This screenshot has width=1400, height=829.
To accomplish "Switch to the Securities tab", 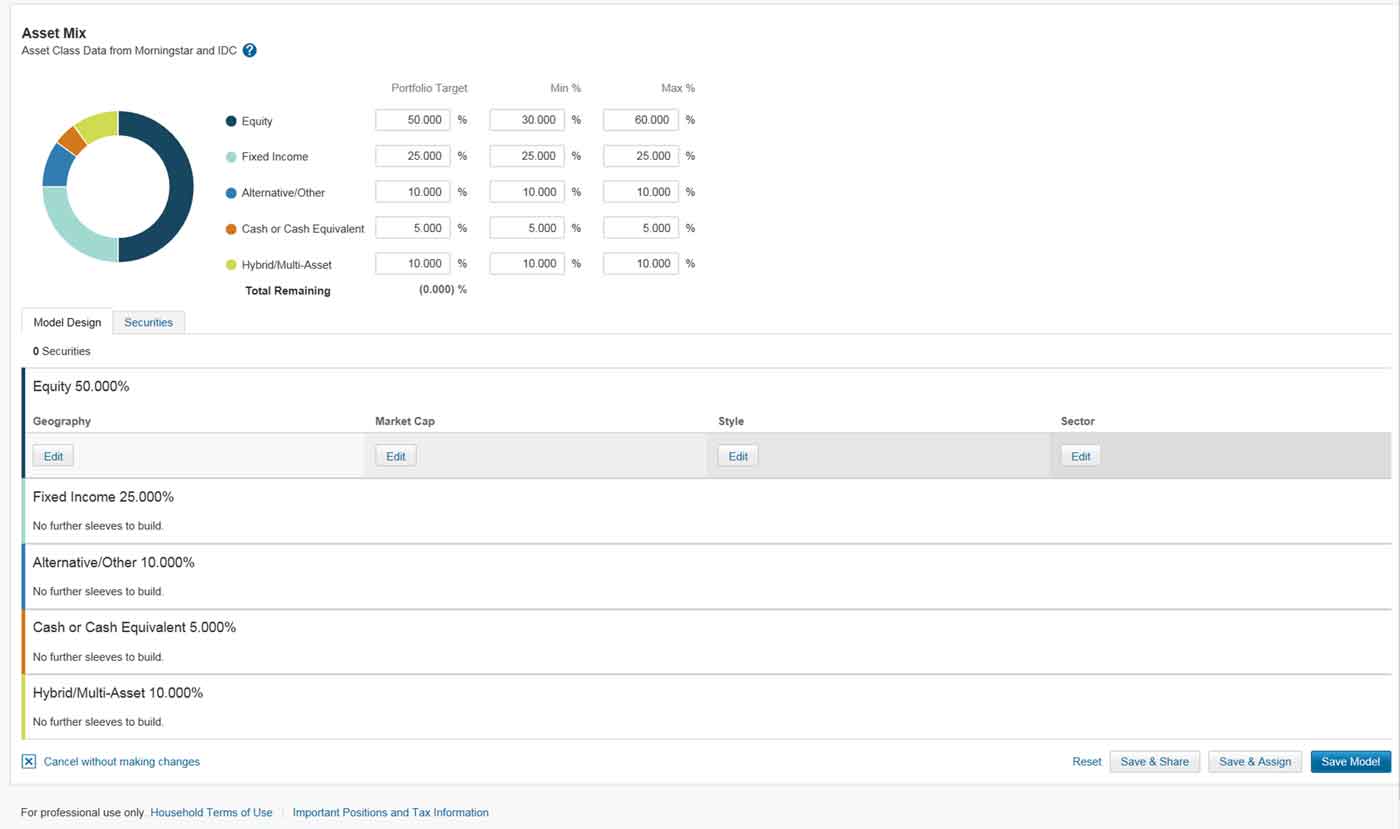I will [x=148, y=322].
